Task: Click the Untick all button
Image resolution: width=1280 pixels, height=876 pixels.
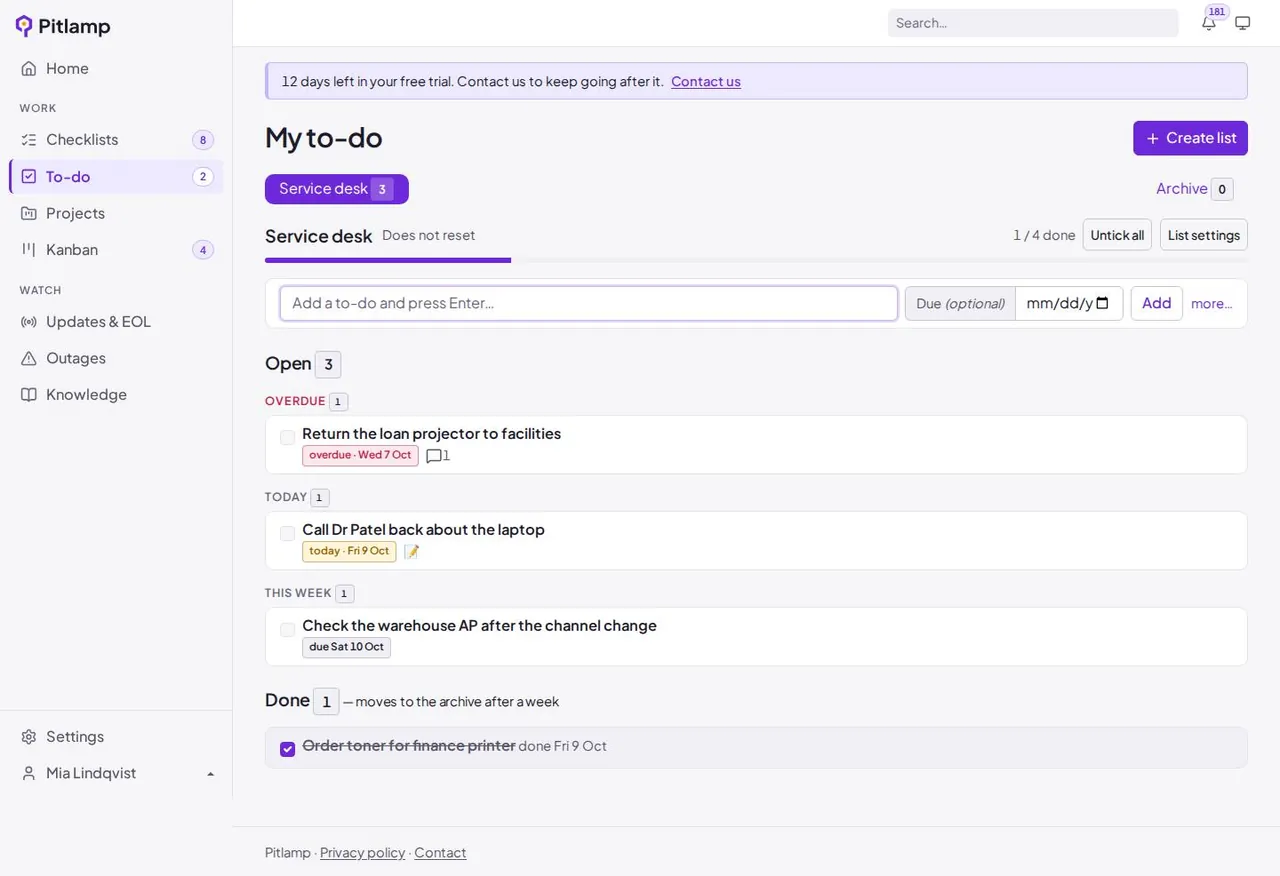Action: (x=1117, y=235)
